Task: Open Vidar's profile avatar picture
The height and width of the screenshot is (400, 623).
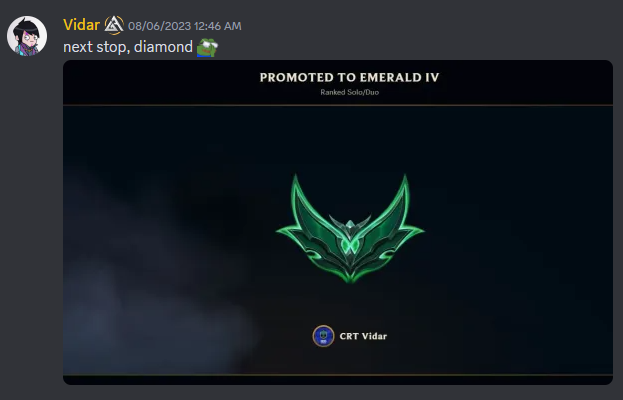Action: pos(27,36)
